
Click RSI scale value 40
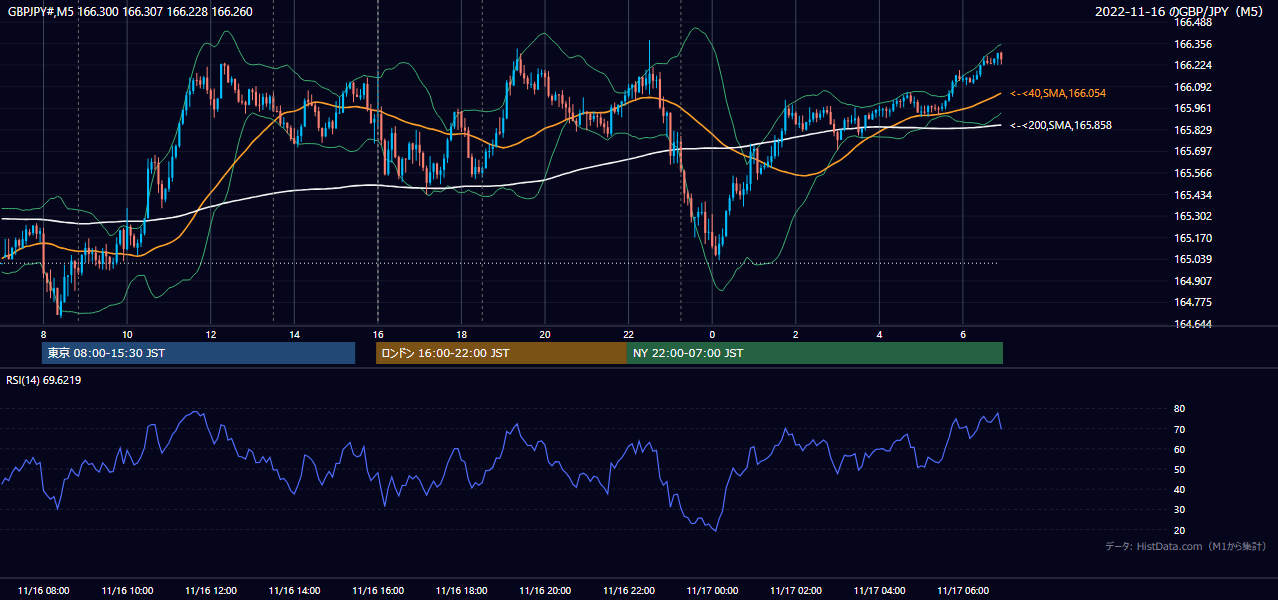tap(1179, 490)
